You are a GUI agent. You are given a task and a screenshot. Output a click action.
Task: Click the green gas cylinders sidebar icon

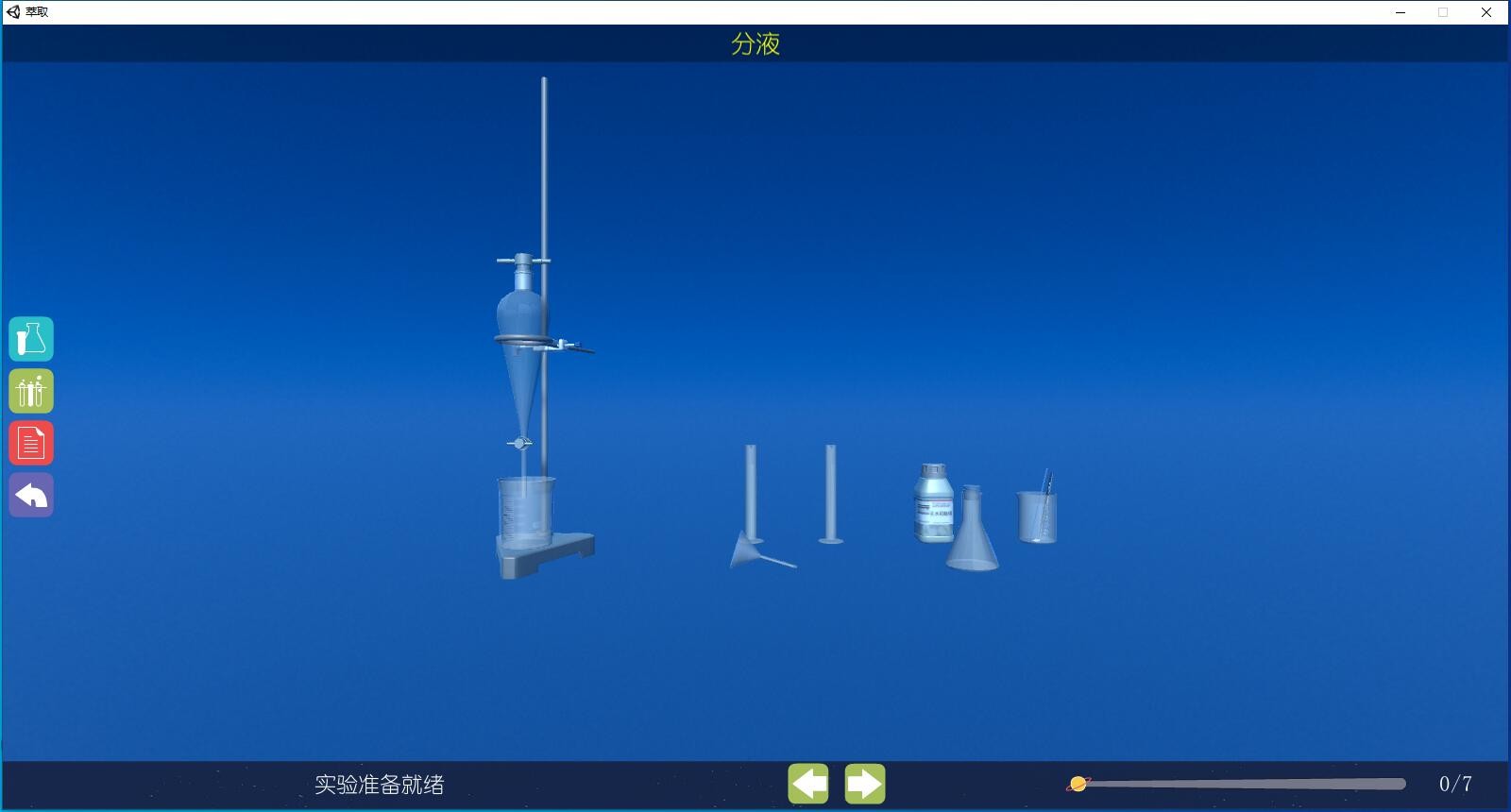click(31, 391)
